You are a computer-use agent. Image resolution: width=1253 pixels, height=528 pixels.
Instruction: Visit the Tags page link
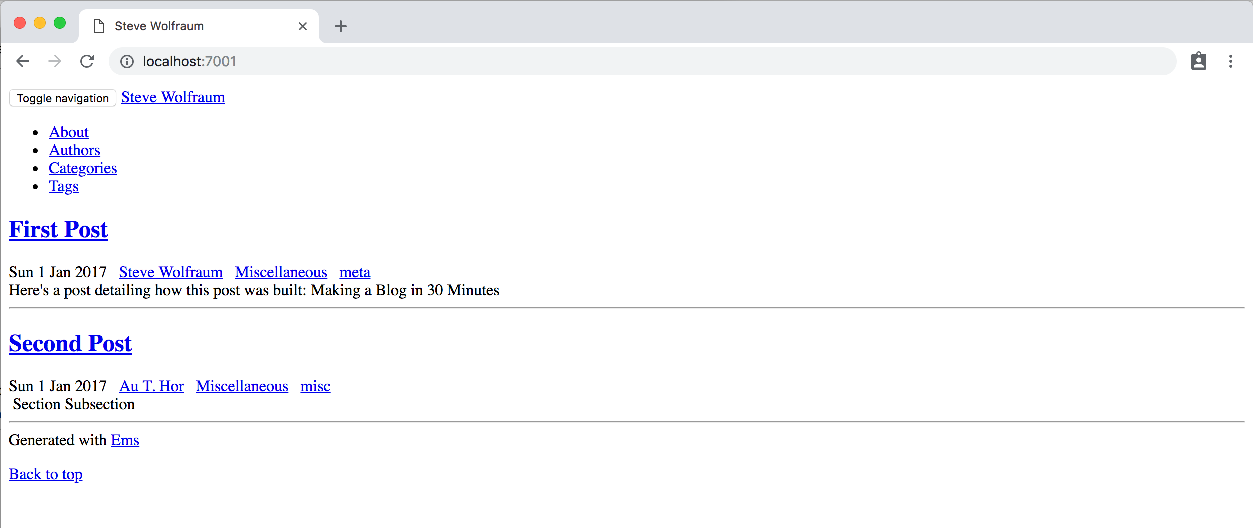tap(64, 186)
